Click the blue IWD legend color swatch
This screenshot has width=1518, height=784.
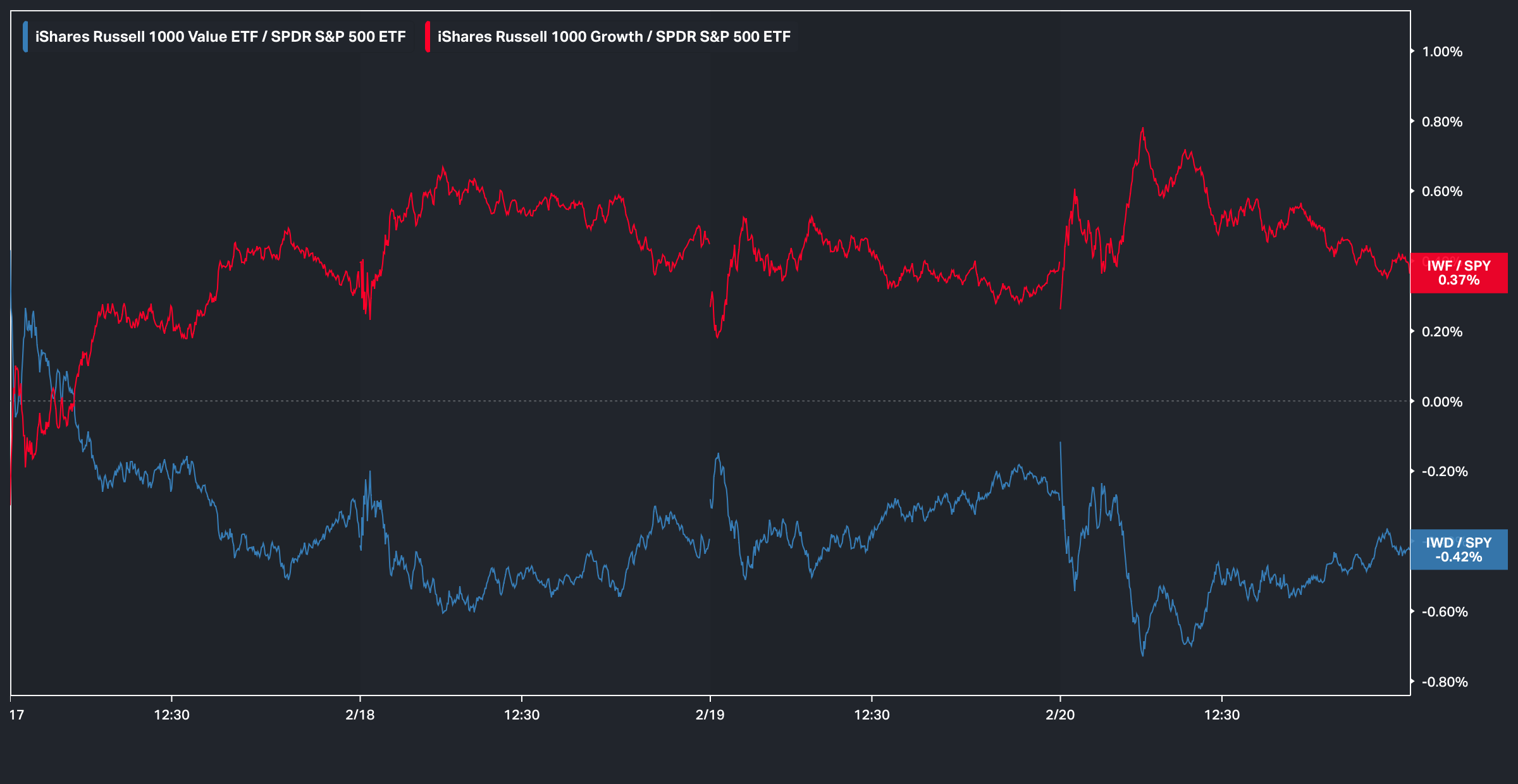pos(25,37)
